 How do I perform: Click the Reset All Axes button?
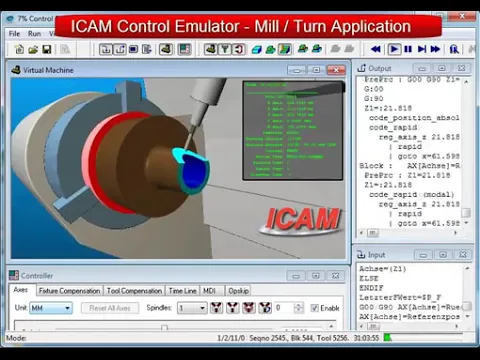(110, 308)
